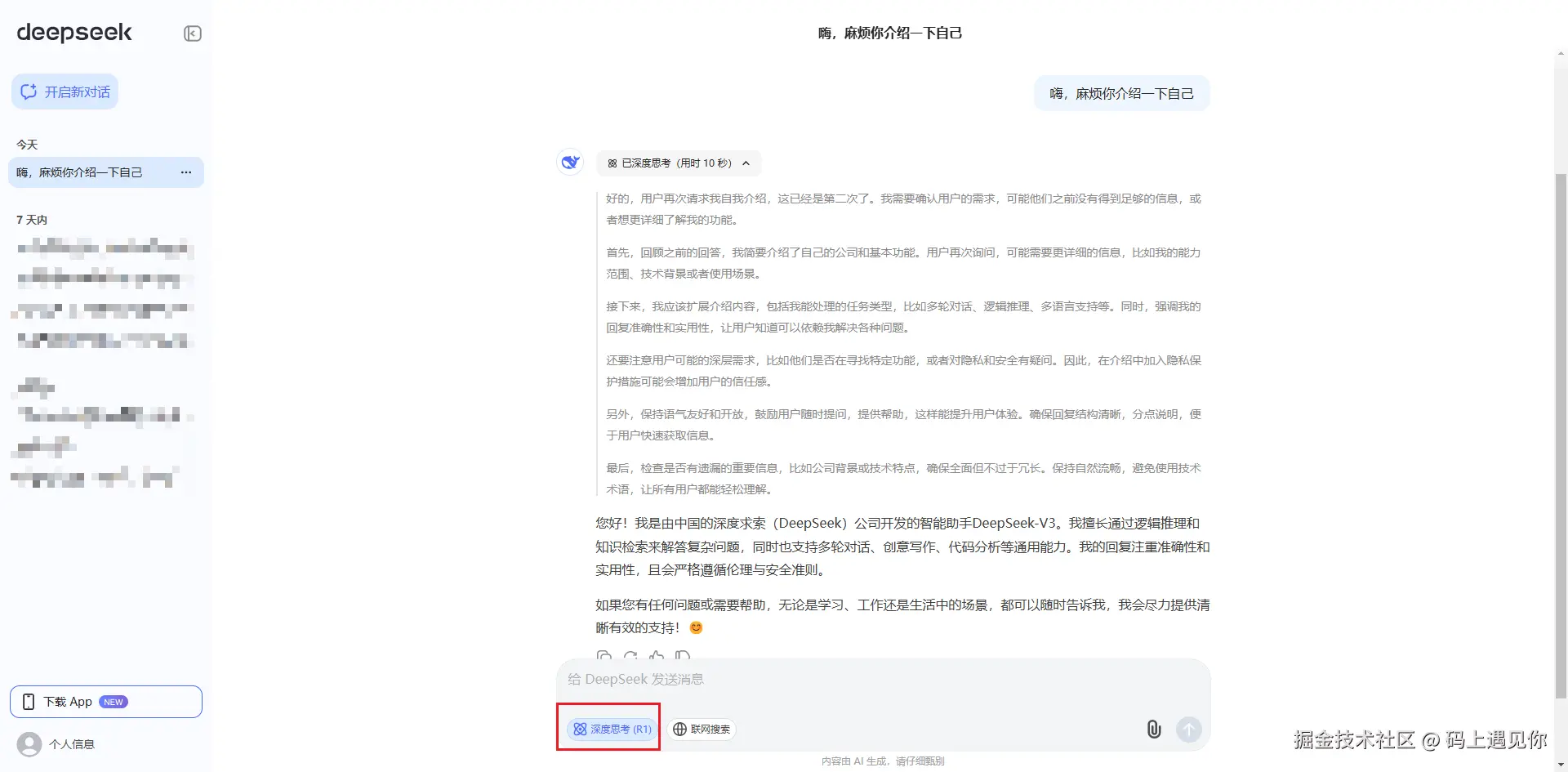The width and height of the screenshot is (1568, 772).
Task: Click the 内容由 AI 生成，请仔细甄别 notice
Action: (x=883, y=761)
